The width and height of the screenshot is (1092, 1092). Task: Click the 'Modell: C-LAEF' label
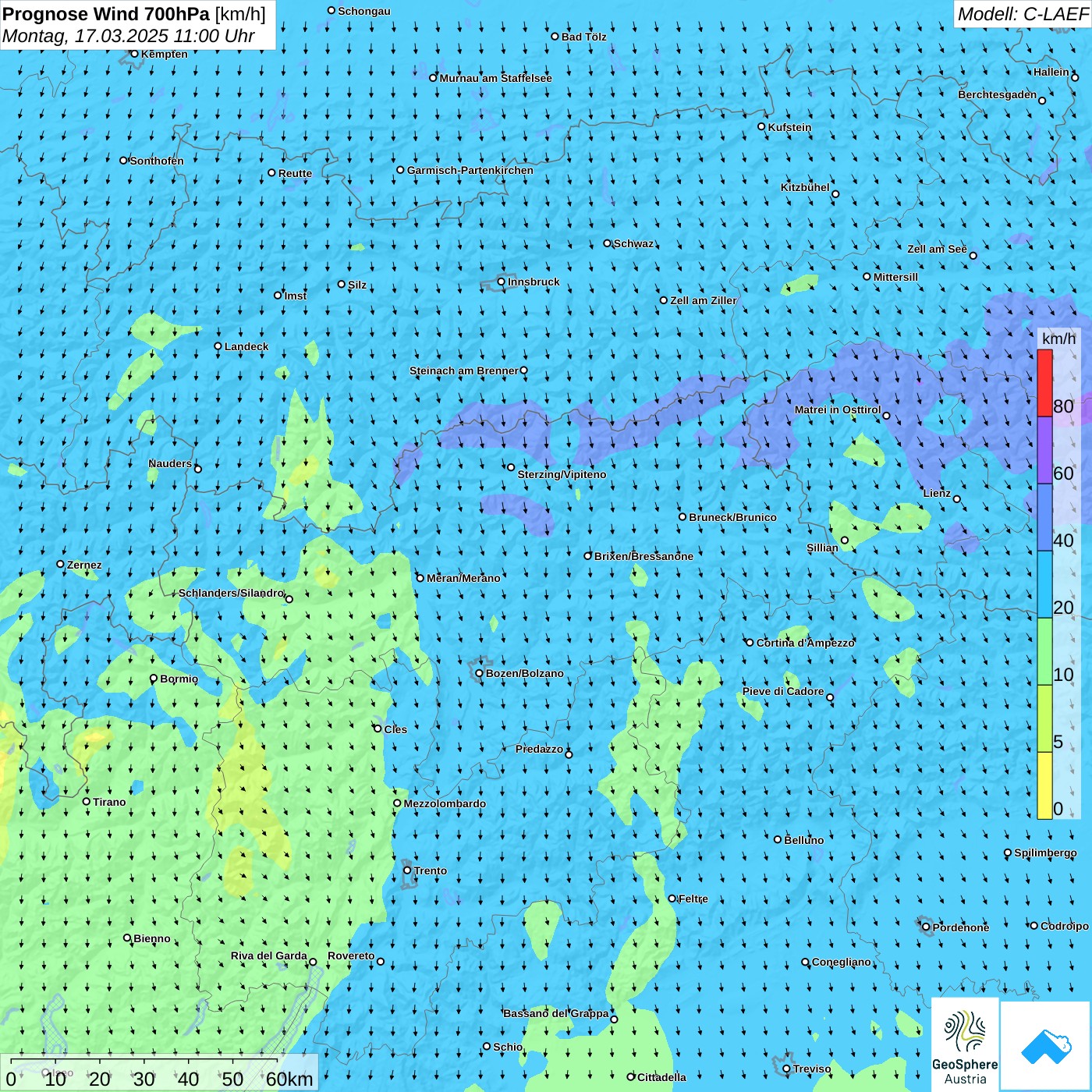[1022, 14]
